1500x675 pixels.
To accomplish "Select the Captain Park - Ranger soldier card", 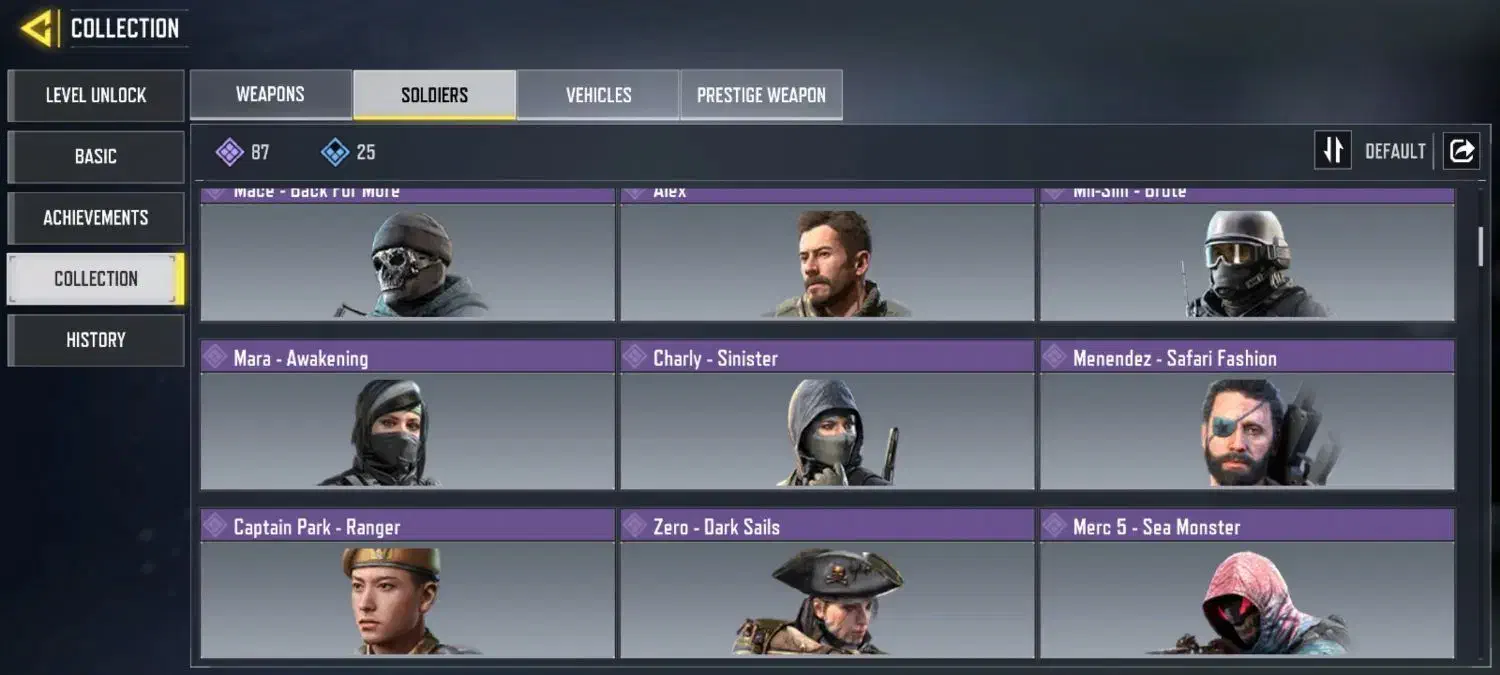I will click(407, 583).
